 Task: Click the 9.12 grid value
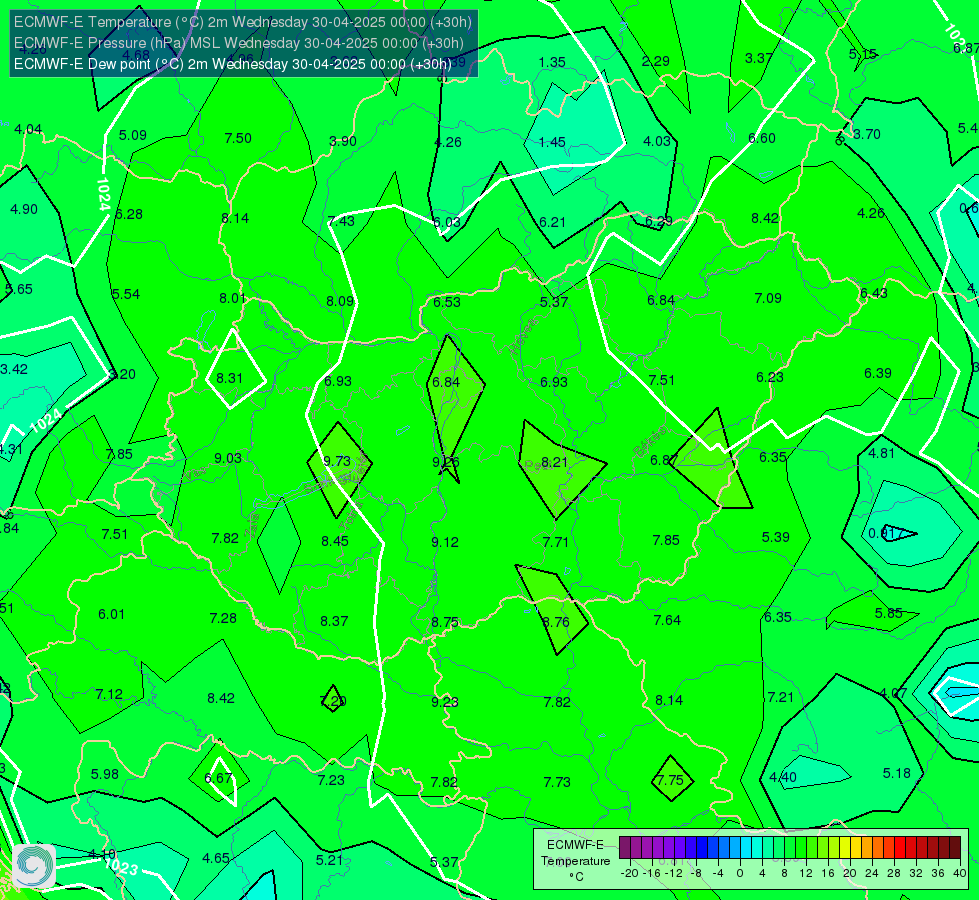(445, 542)
